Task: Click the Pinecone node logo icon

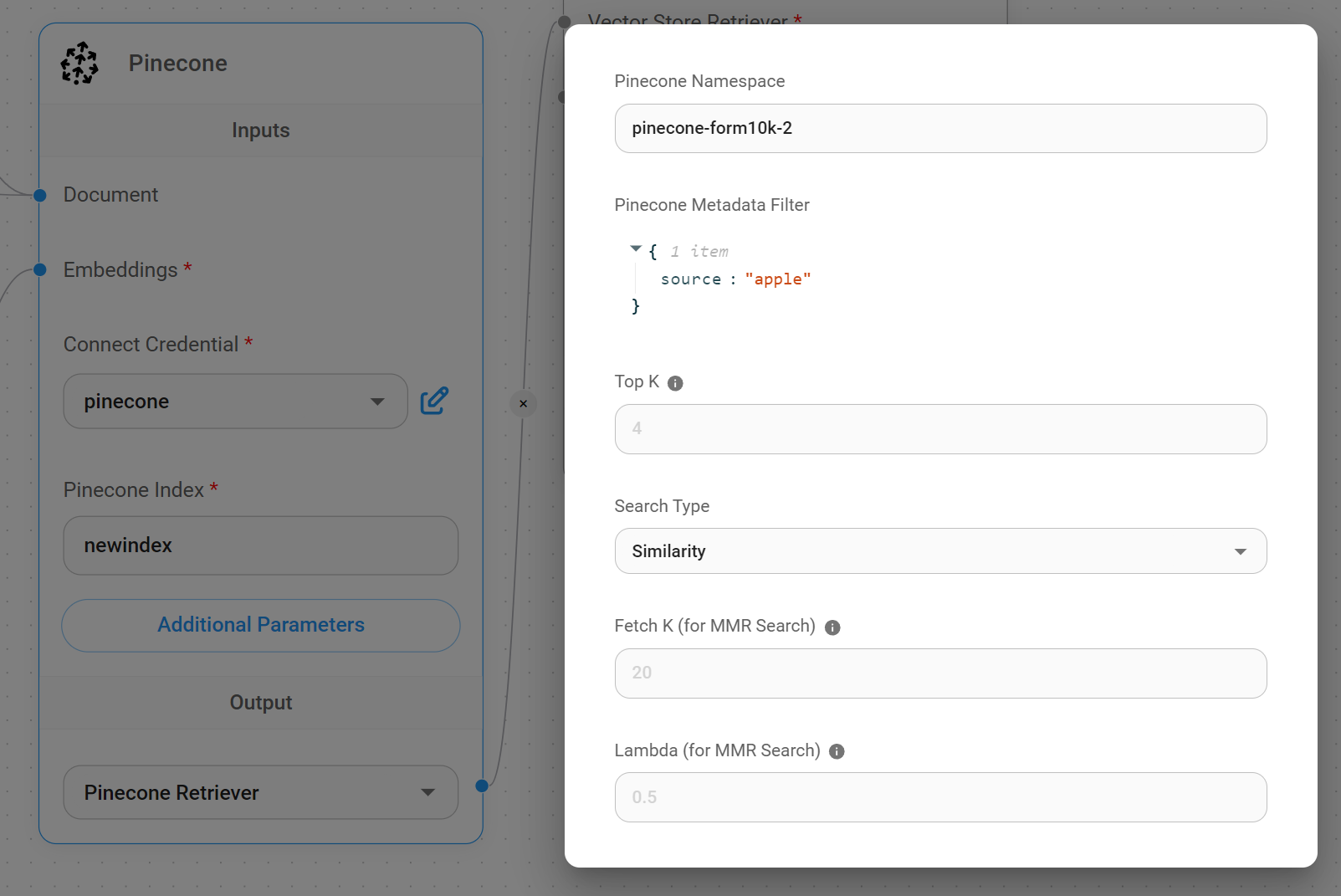Action: click(x=79, y=64)
